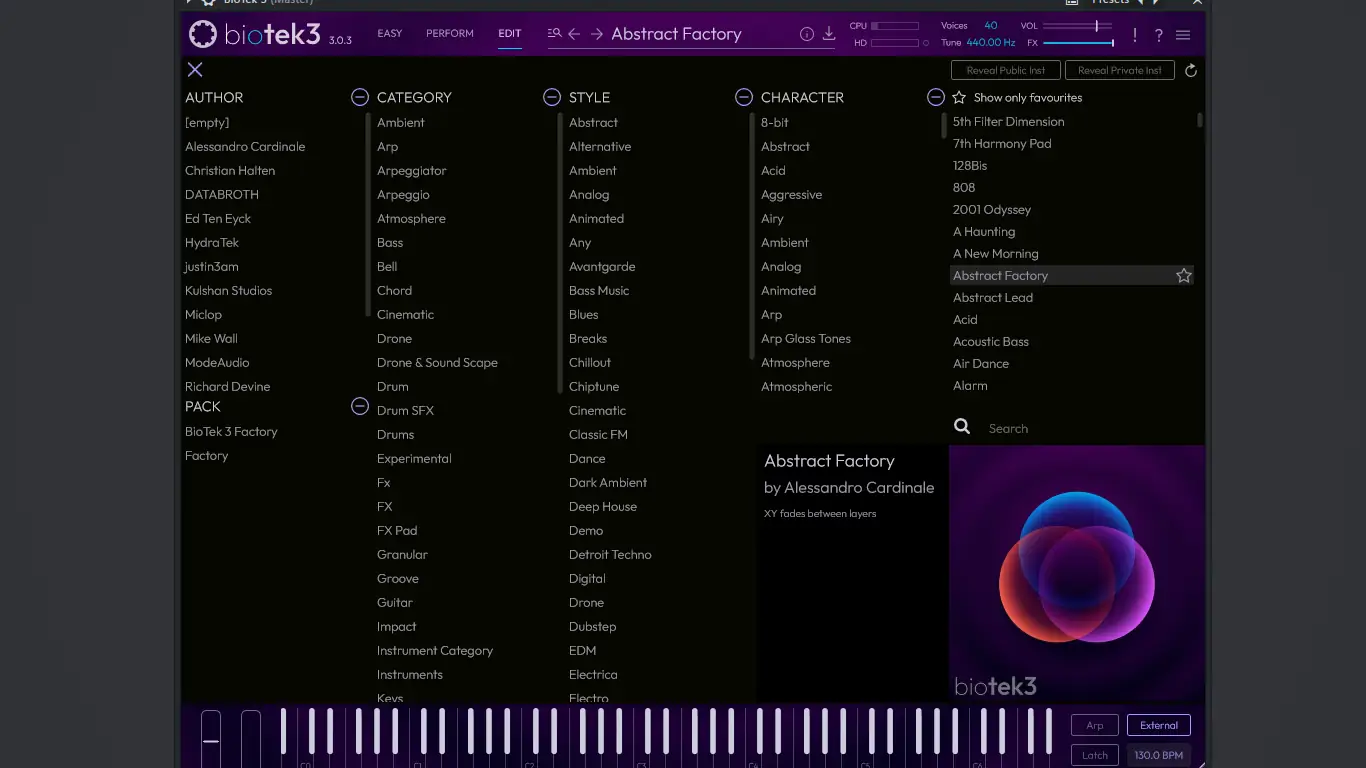Load the Abstract Lead preset

click(x=993, y=297)
